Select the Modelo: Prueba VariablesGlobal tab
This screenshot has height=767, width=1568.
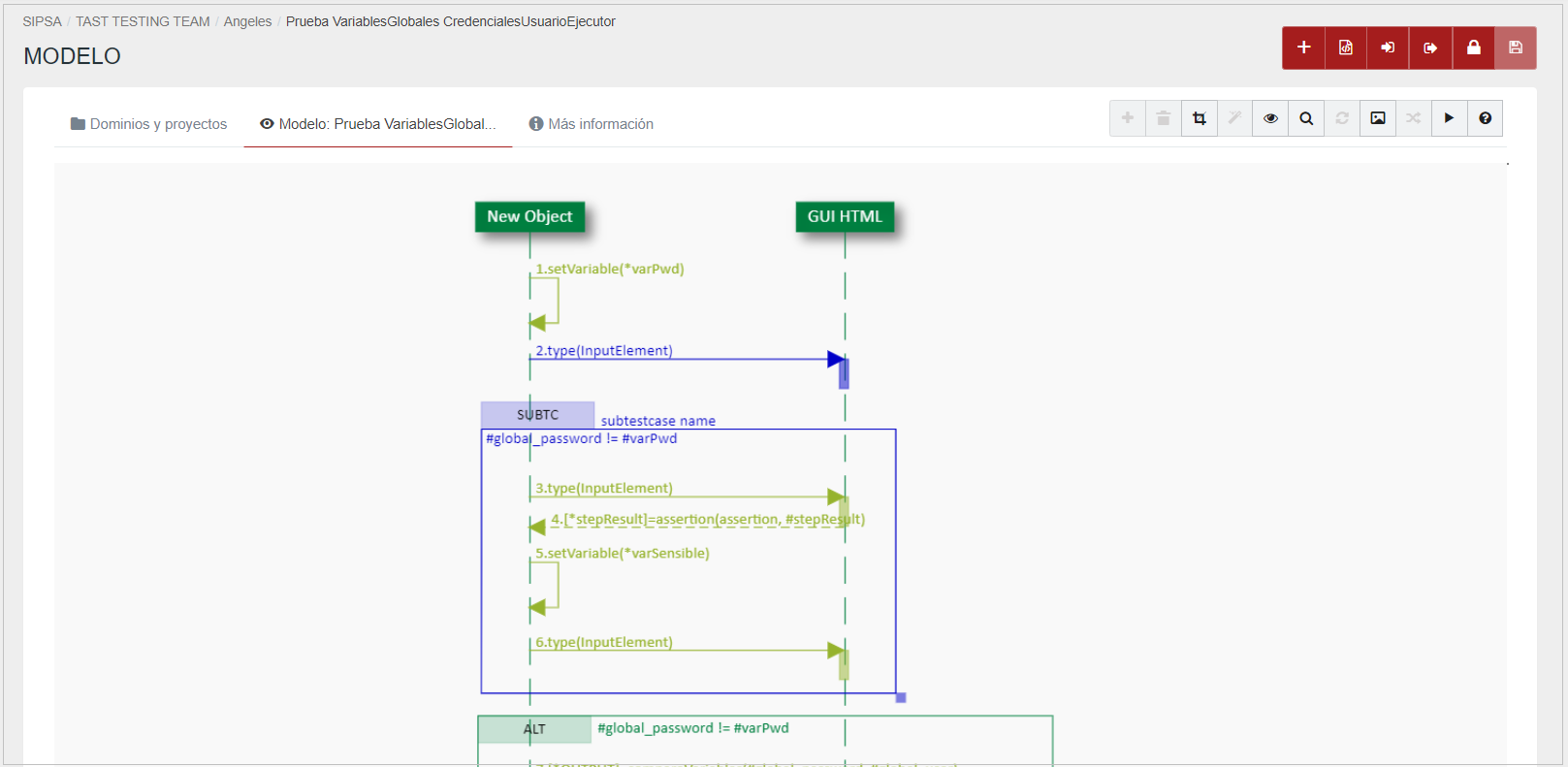(x=377, y=124)
